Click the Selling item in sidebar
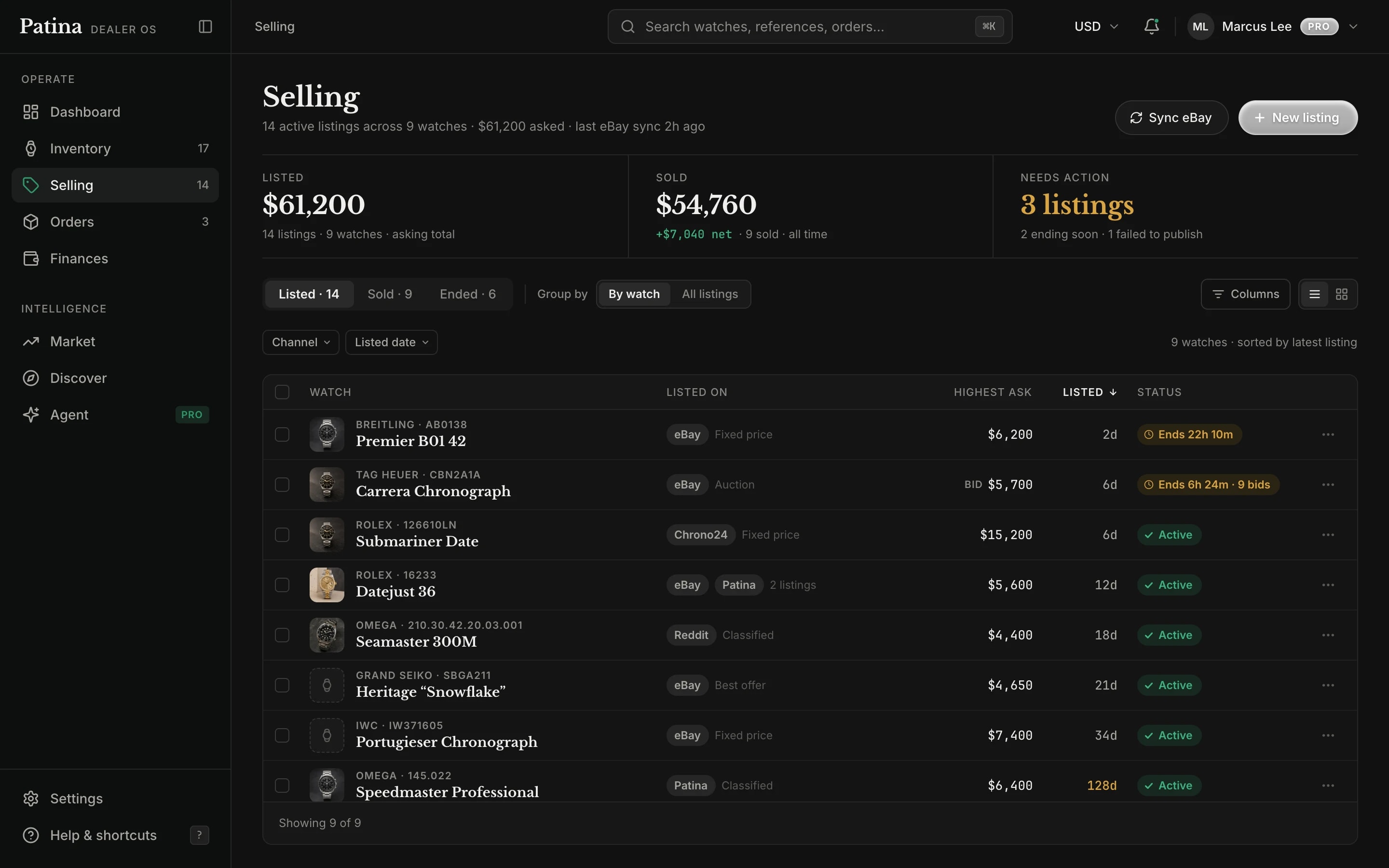The image size is (1389, 868). [x=115, y=186]
